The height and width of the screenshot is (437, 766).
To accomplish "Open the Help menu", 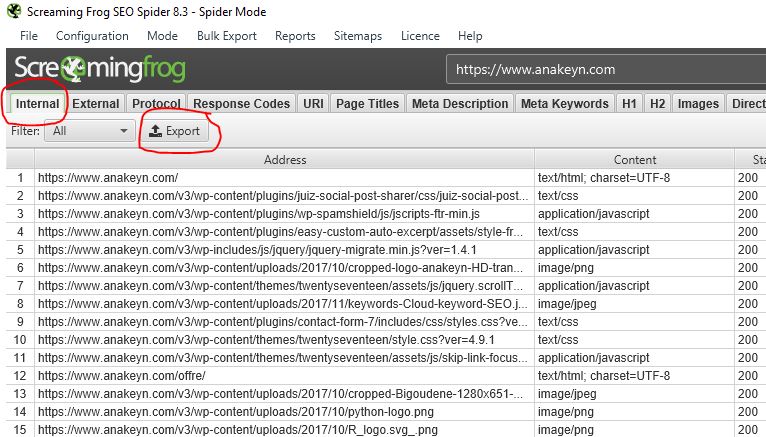I will 470,36.
